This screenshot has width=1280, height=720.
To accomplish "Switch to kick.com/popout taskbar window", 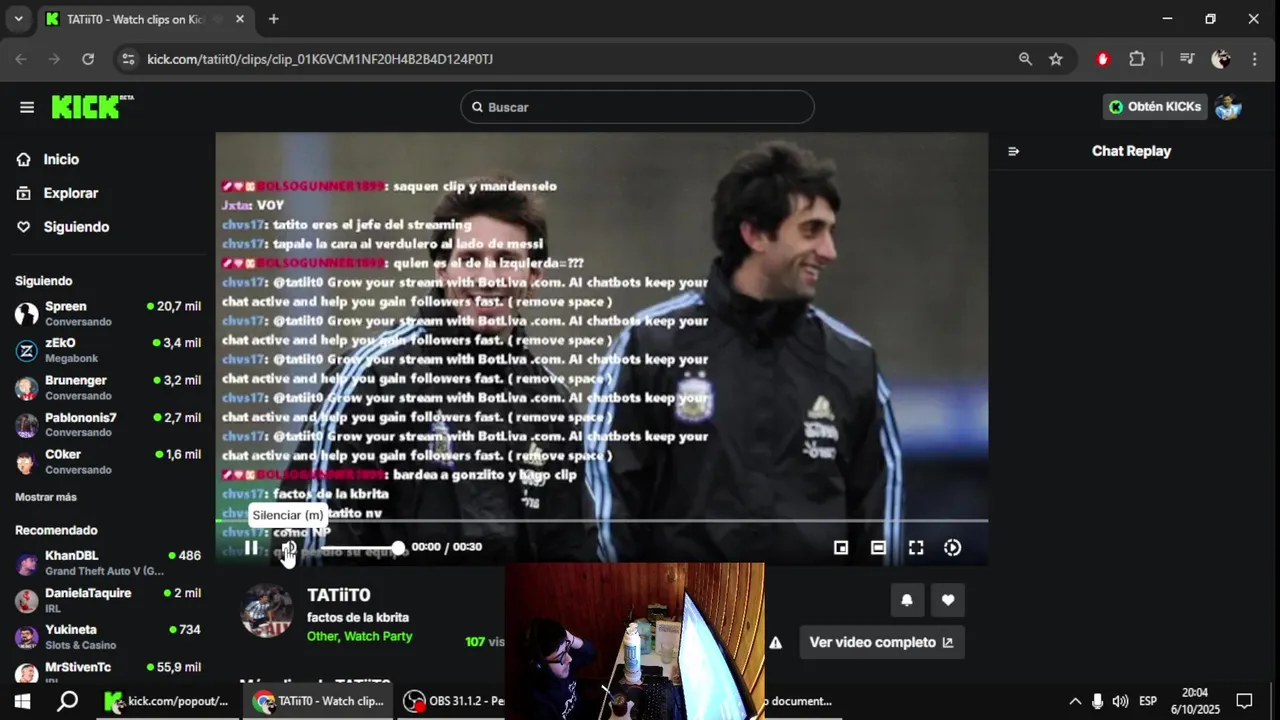I will coord(167,701).
